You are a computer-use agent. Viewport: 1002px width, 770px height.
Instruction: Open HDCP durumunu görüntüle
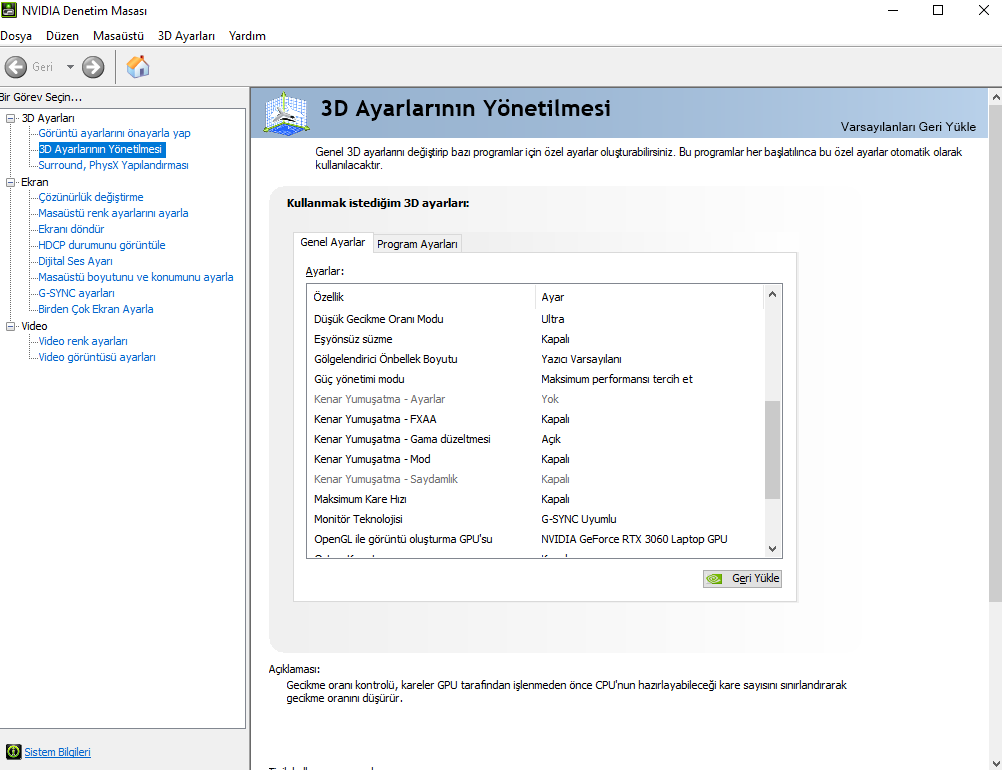pyautogui.click(x=102, y=245)
